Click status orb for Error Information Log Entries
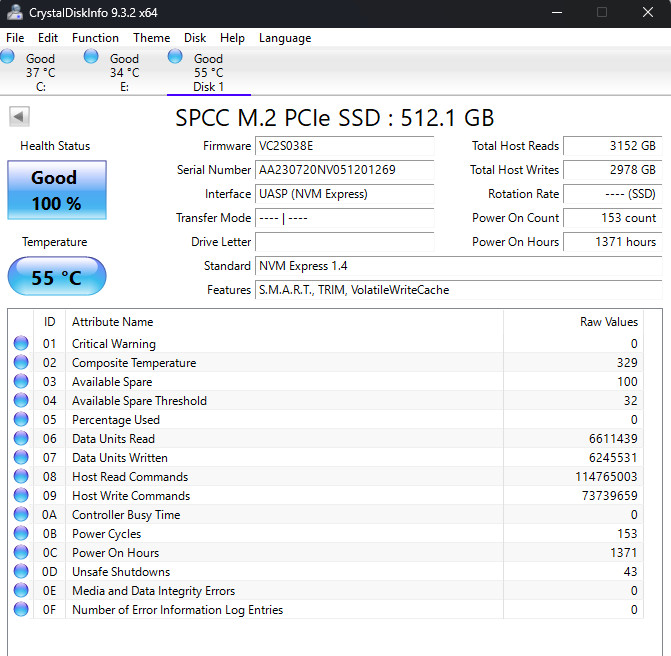671x656 pixels. pos(21,609)
